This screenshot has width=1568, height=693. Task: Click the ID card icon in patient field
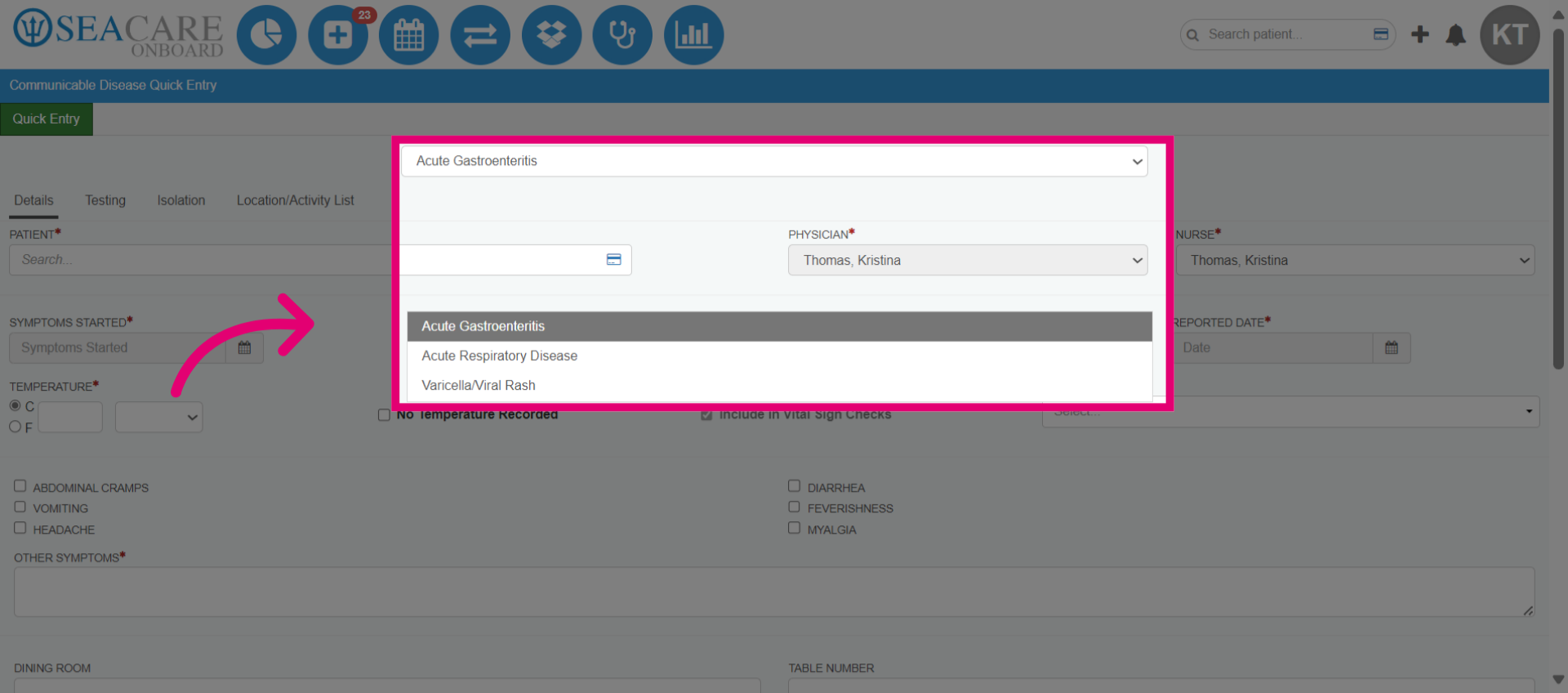614,260
